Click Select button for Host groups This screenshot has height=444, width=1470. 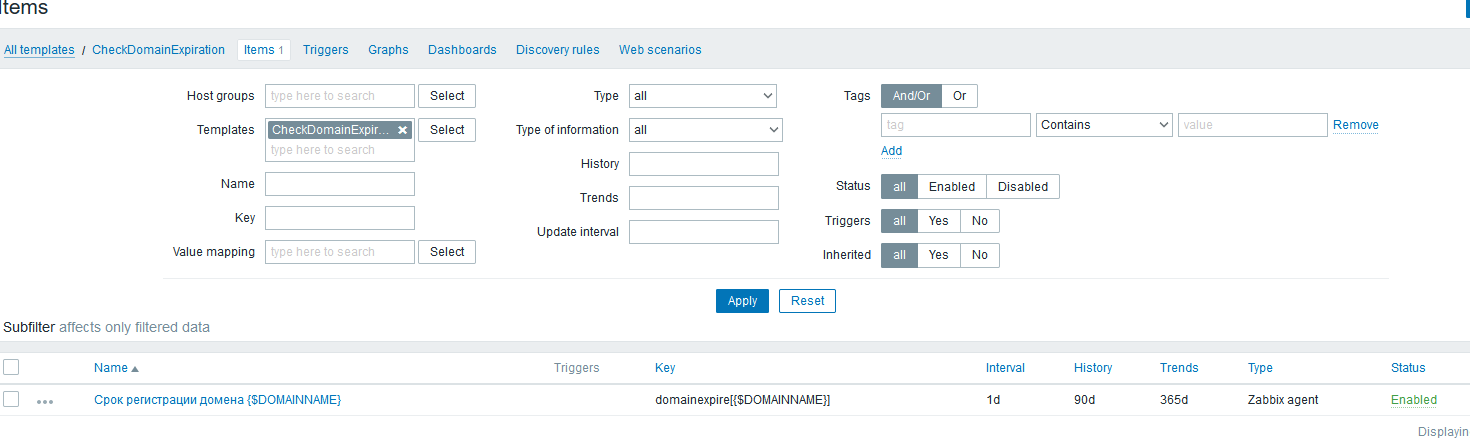point(447,96)
